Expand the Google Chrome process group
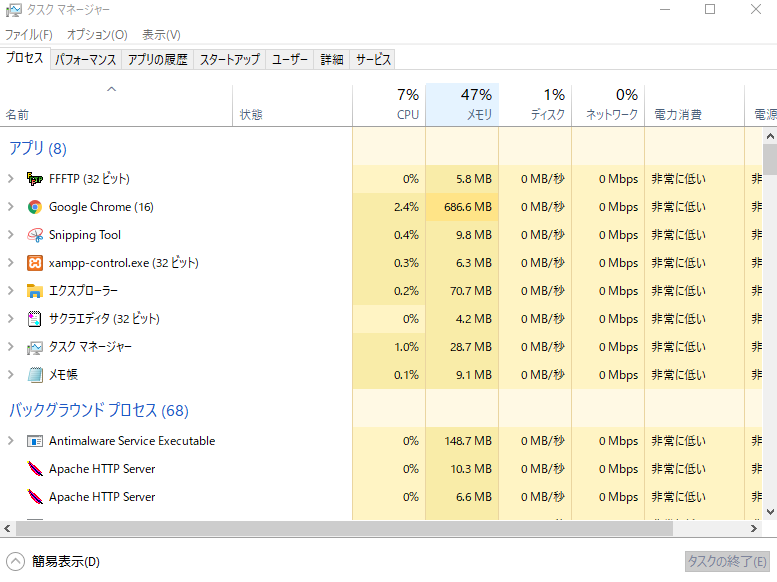777x582 pixels. pyautogui.click(x=11, y=207)
